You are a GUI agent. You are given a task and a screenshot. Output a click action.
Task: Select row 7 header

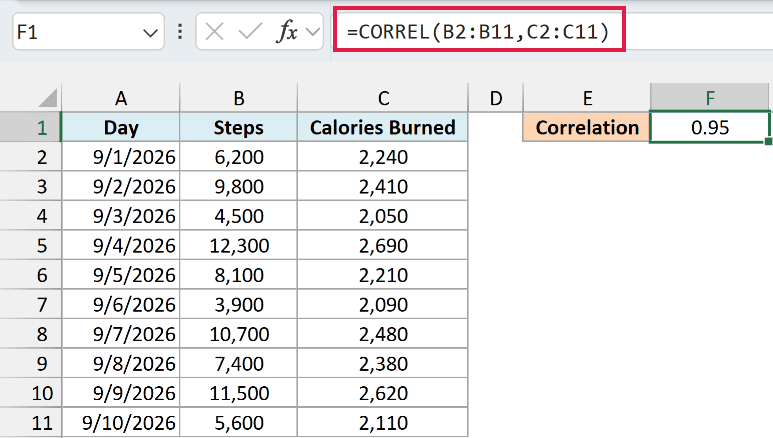point(31,304)
